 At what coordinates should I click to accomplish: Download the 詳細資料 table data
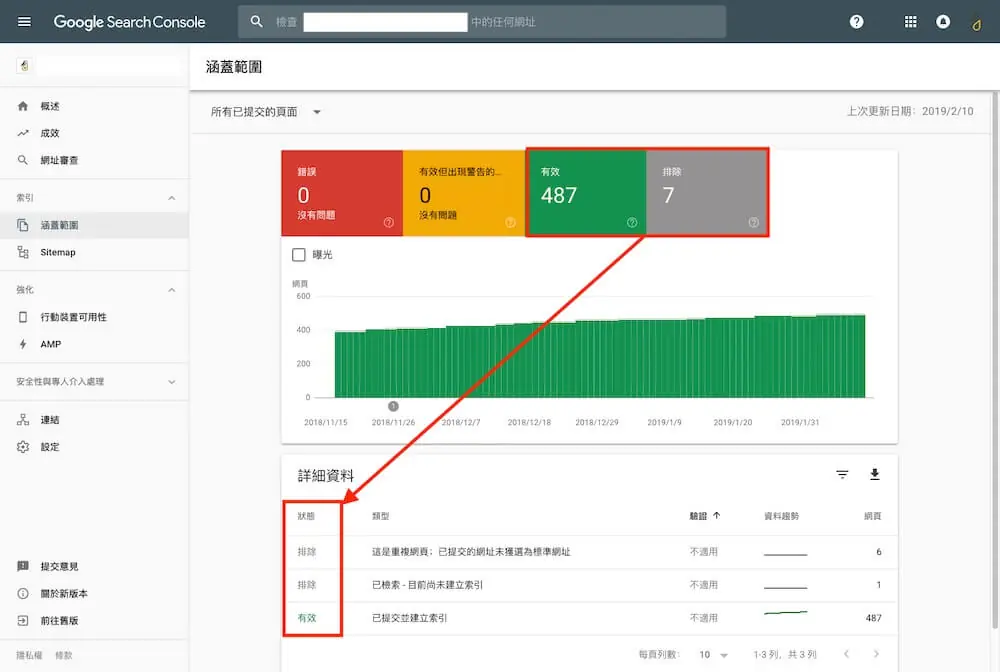pyautogui.click(x=875, y=474)
